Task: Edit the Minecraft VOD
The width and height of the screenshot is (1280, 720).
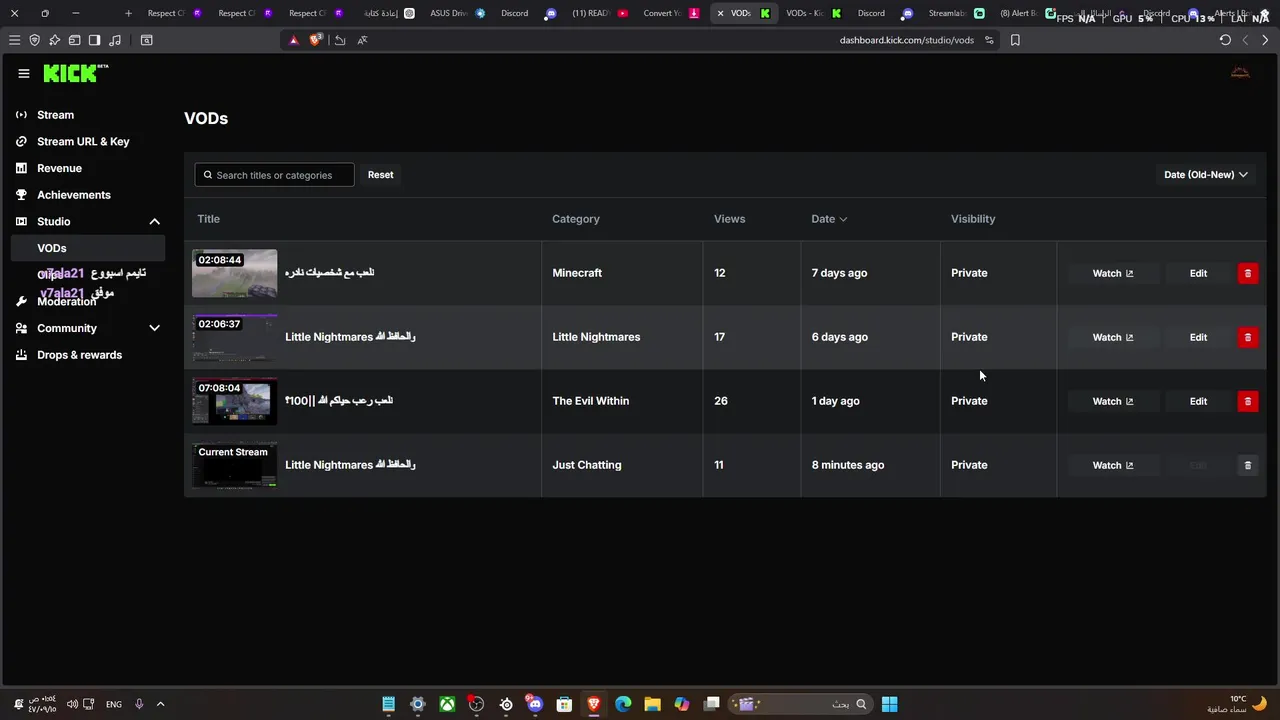Action: [1198, 273]
